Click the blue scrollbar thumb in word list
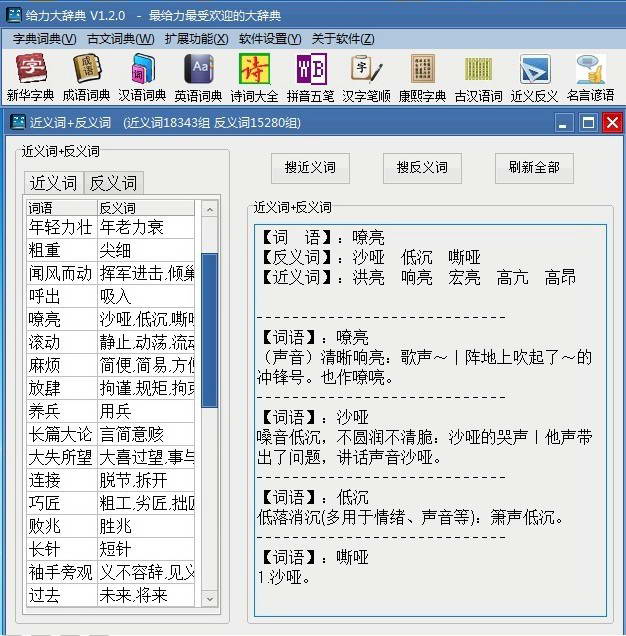 point(210,330)
